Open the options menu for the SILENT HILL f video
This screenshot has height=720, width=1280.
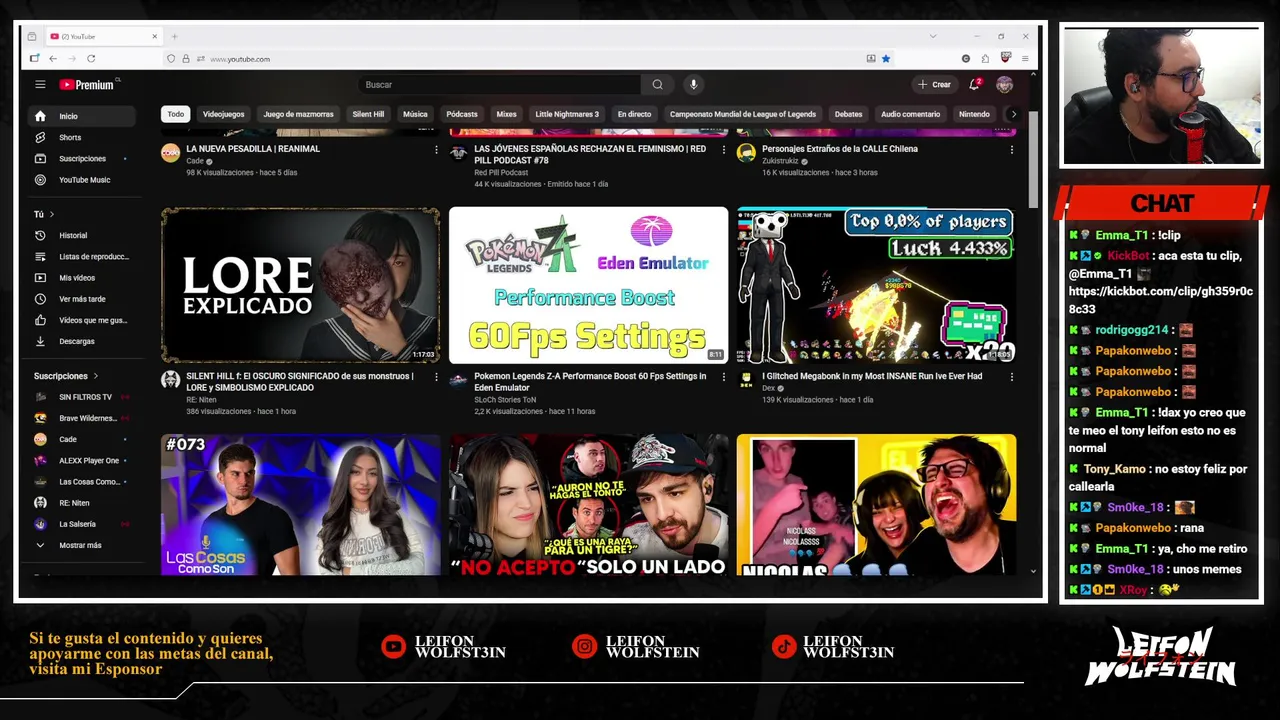[x=436, y=377]
